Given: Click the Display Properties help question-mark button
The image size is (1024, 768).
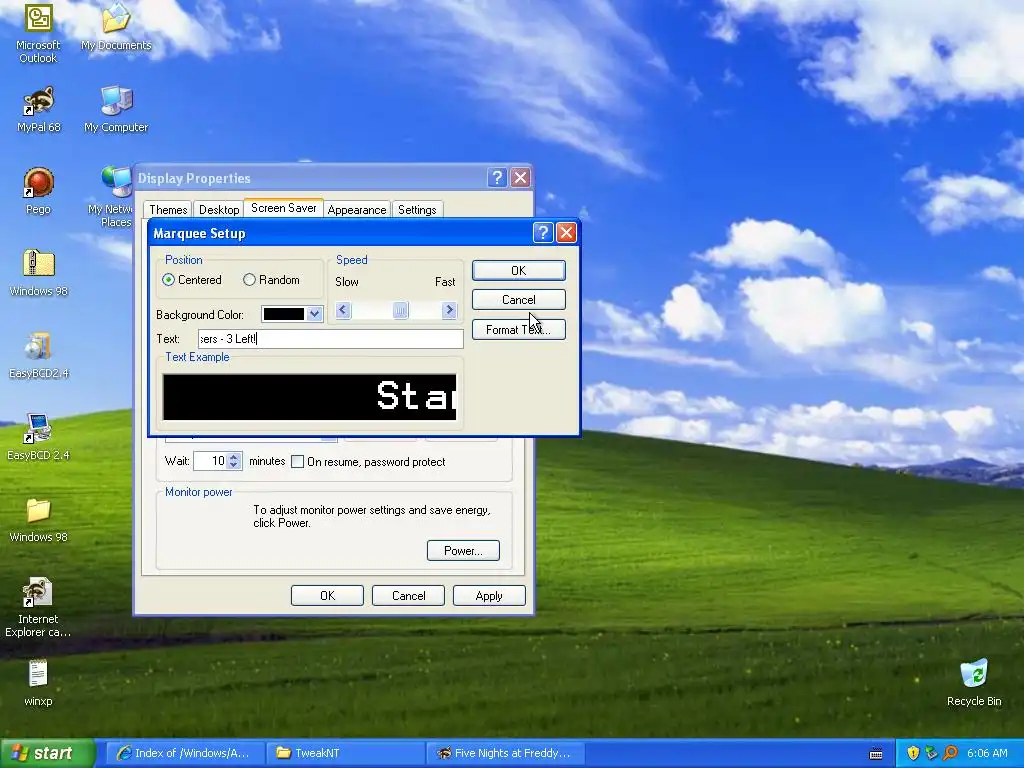Looking at the screenshot, I should click(x=497, y=178).
